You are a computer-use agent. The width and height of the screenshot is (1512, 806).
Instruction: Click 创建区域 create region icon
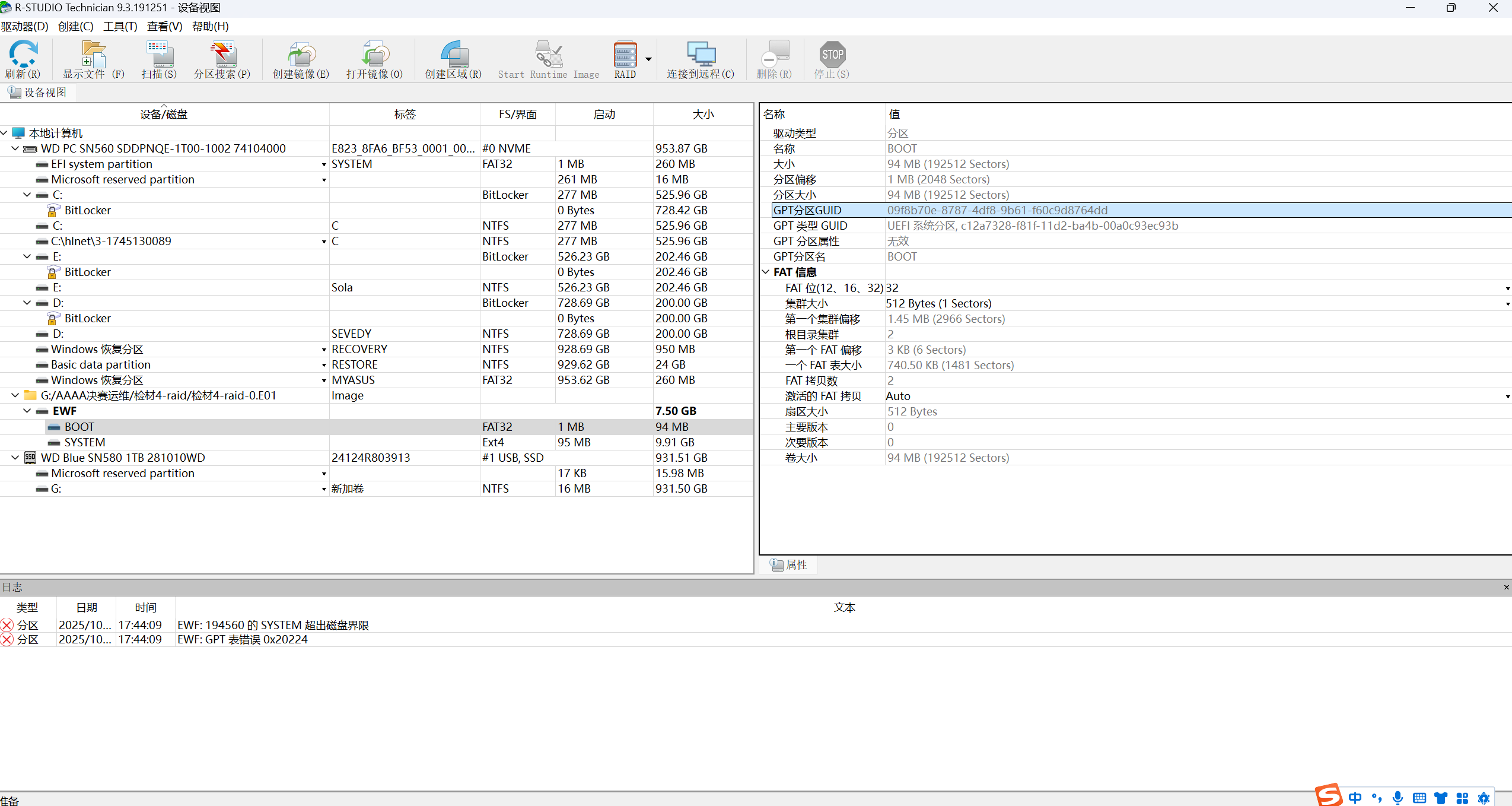pyautogui.click(x=453, y=55)
